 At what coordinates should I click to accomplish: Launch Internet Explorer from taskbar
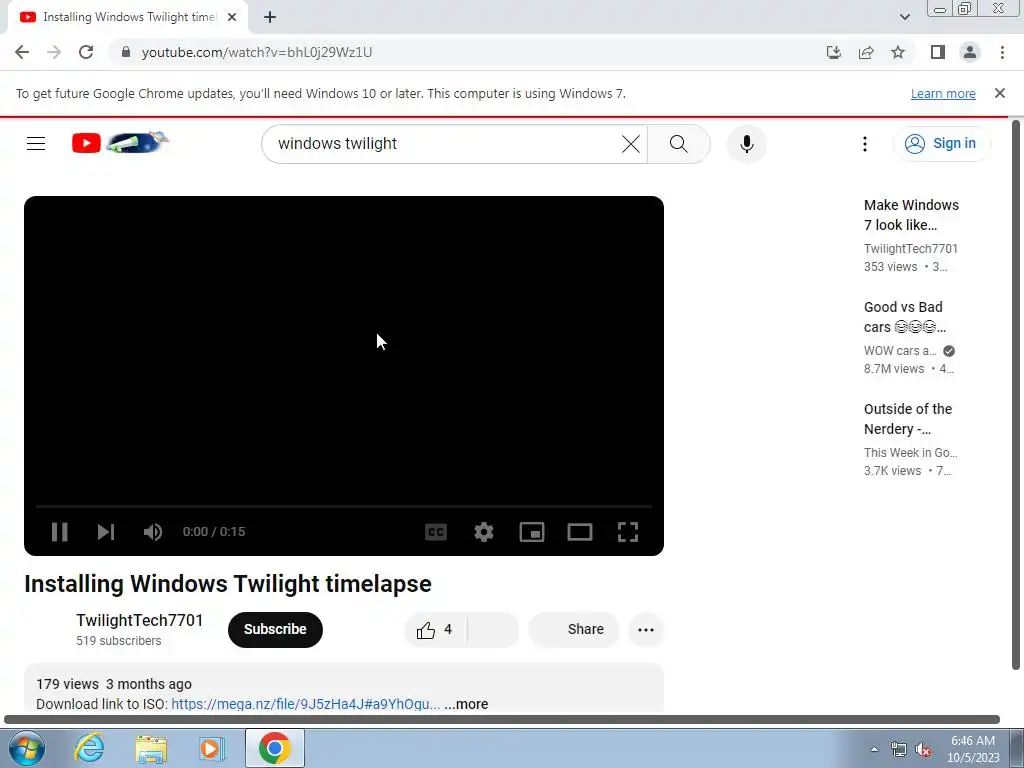[89, 748]
